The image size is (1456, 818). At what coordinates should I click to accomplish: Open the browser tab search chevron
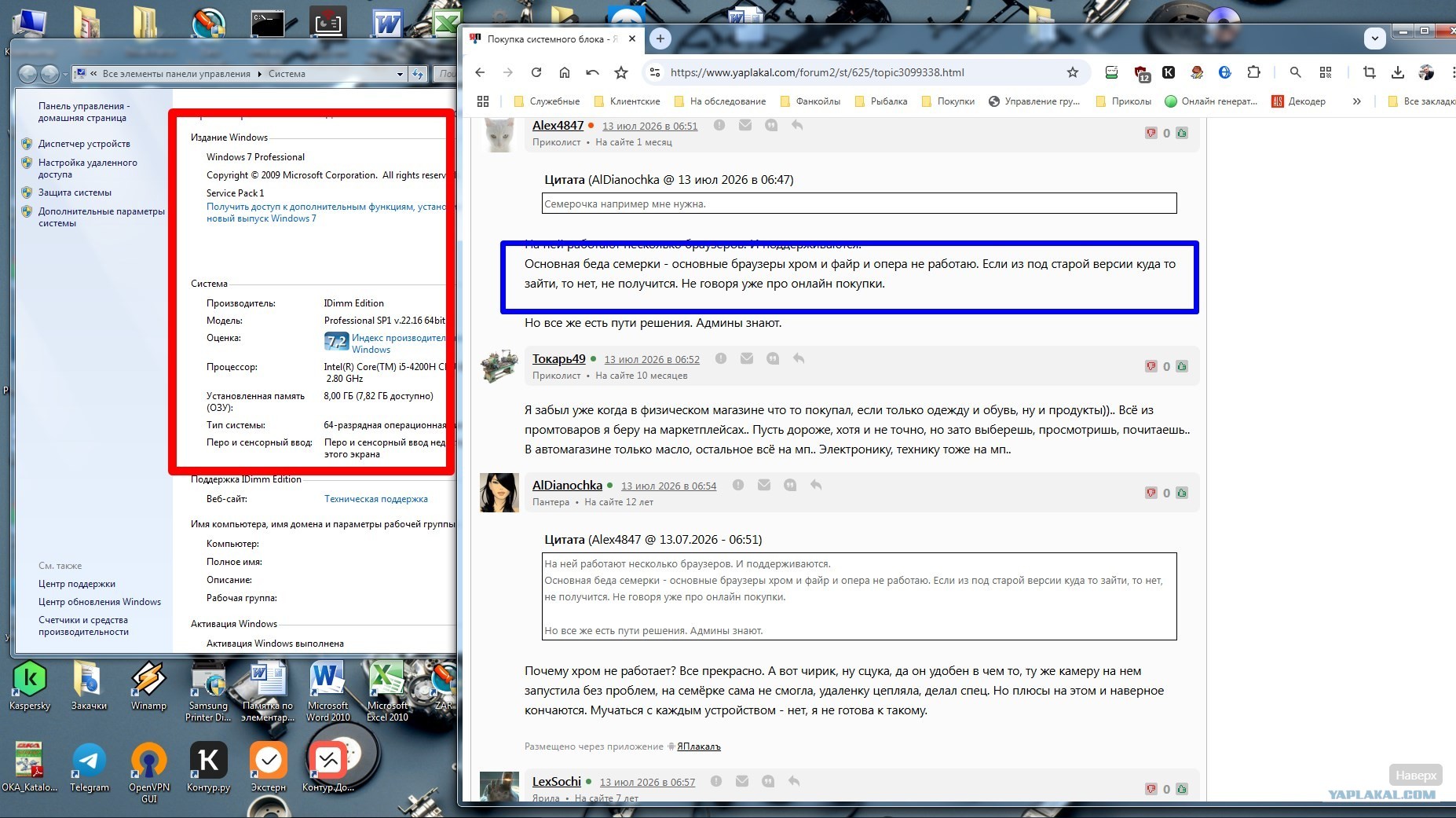point(1374,38)
